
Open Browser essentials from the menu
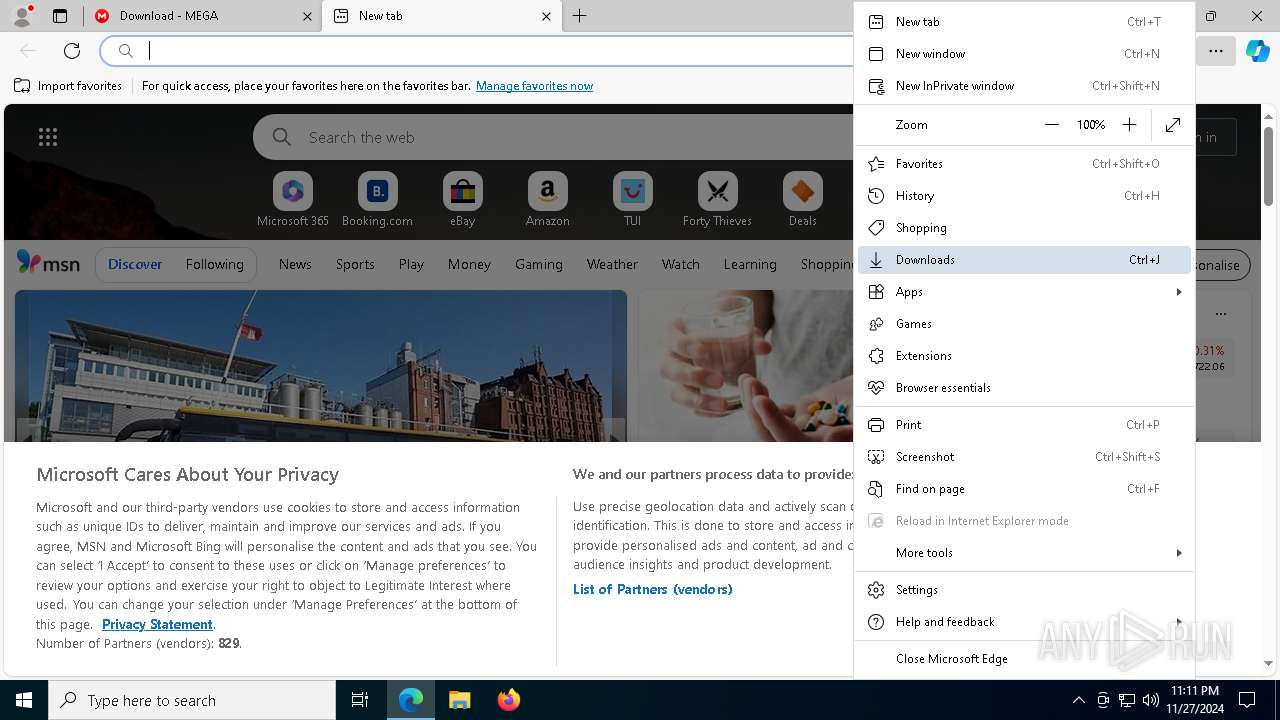coord(1024,388)
